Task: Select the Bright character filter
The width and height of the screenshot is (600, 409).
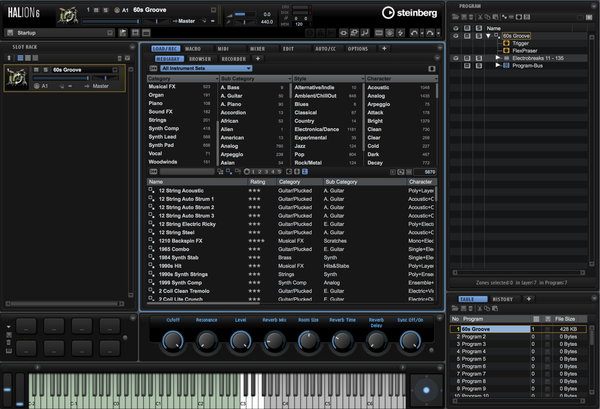Action: click(398, 121)
